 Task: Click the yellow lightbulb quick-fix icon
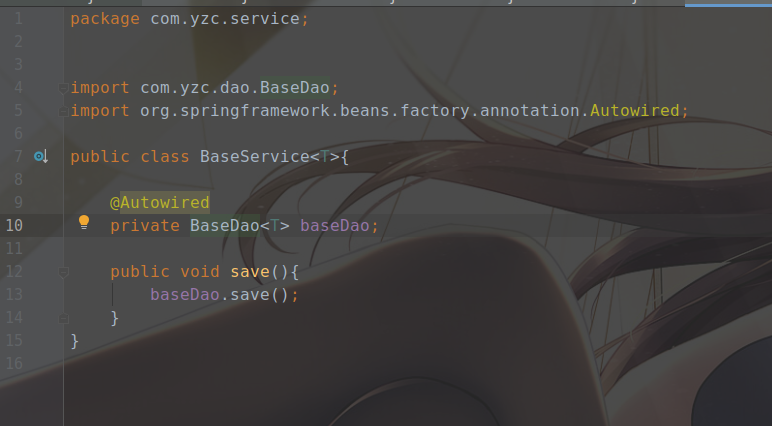[x=84, y=223]
